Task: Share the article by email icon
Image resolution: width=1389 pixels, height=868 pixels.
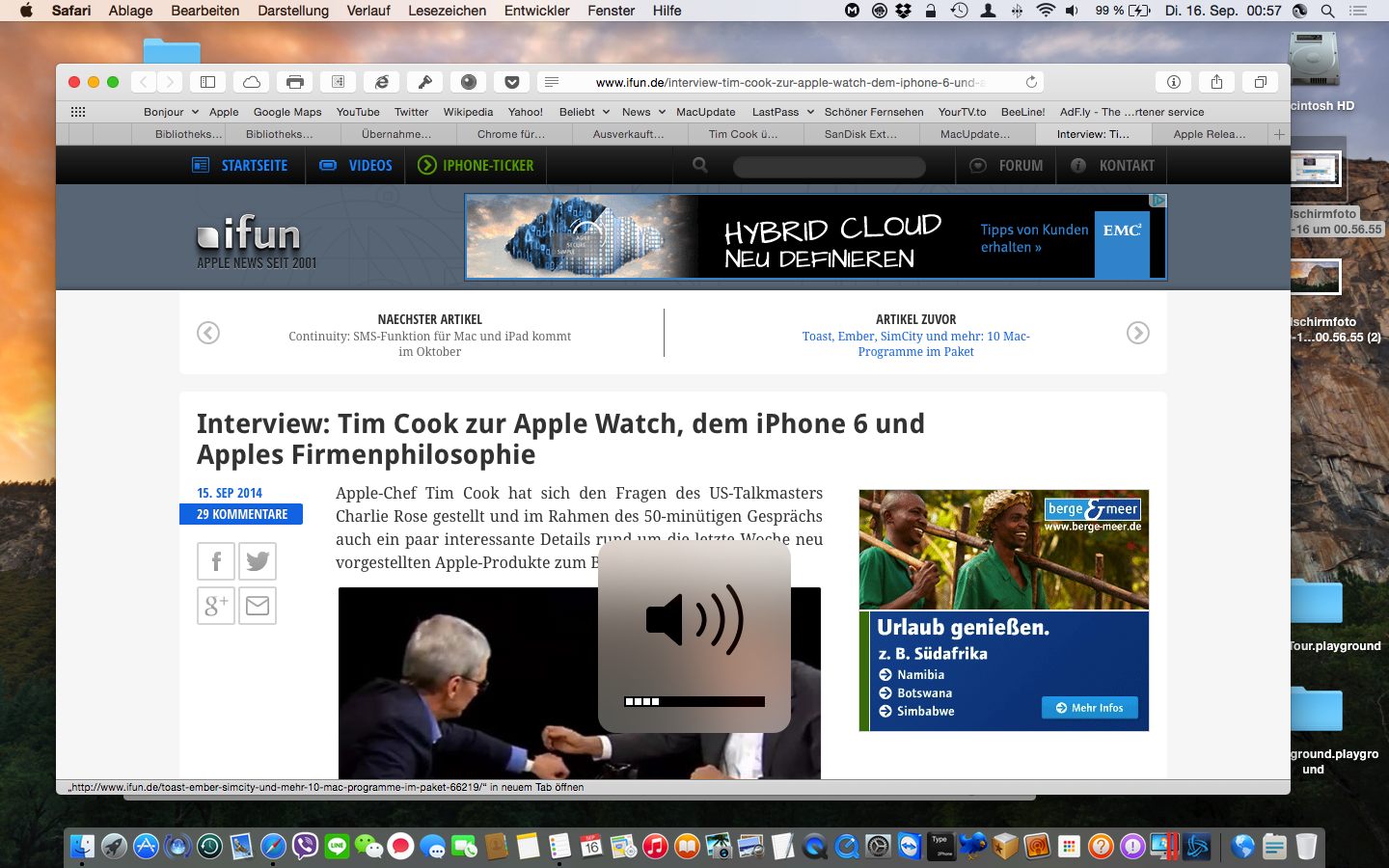Action: click(258, 606)
